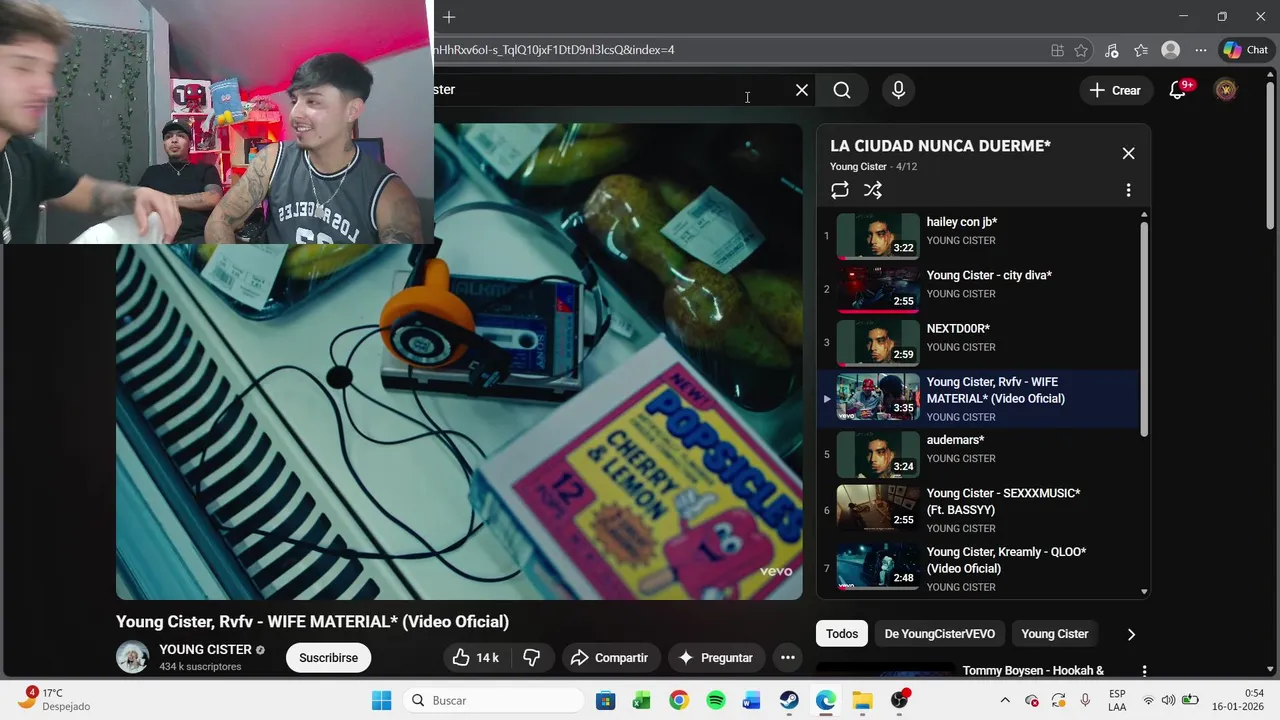
Task: Open the Edge favorites list icon
Action: pos(1141,50)
